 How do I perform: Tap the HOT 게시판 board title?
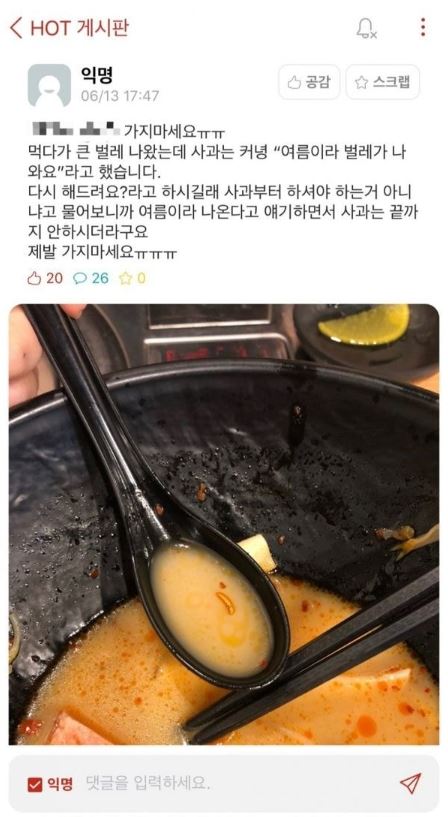(x=80, y=28)
